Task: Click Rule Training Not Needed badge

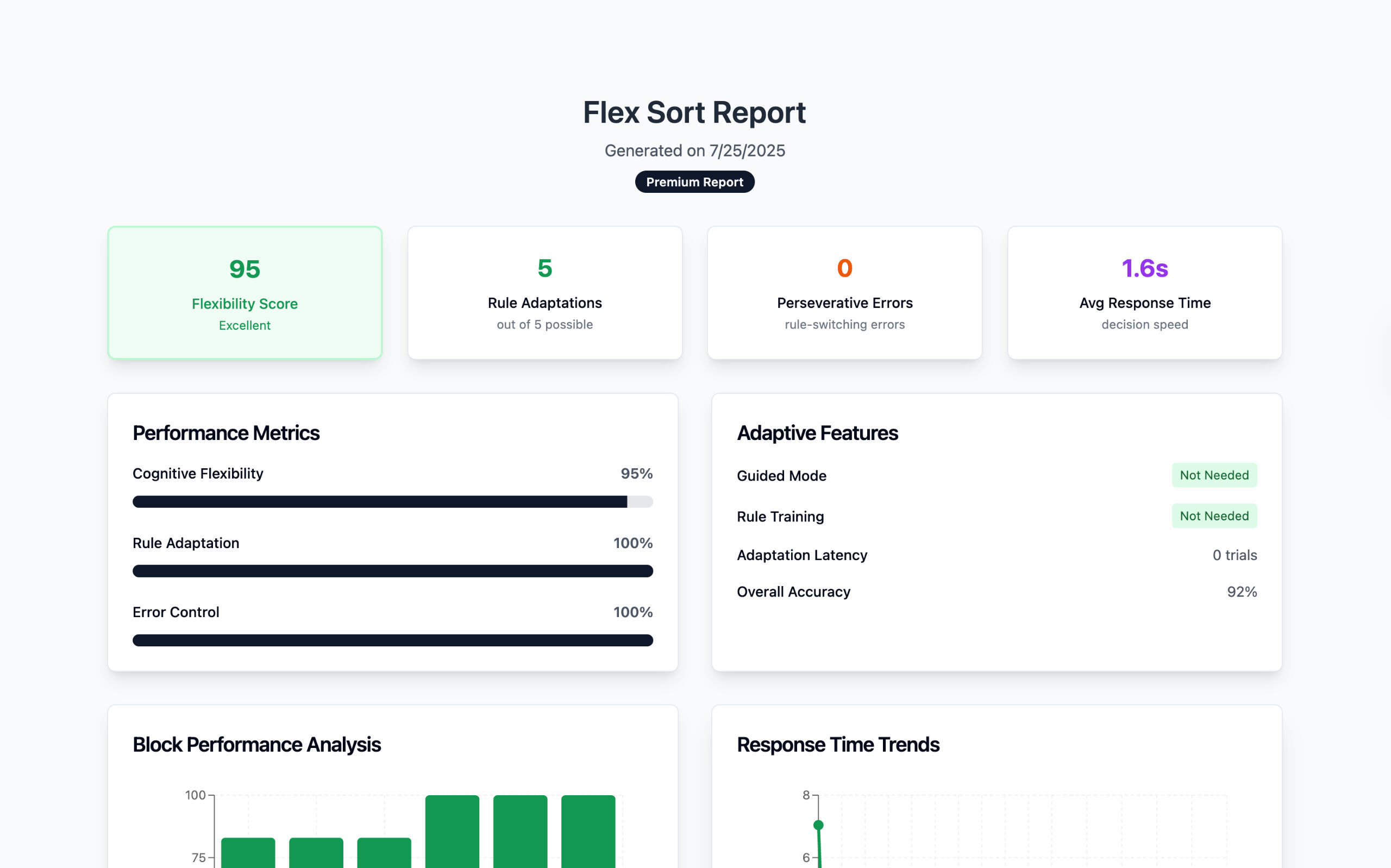Action: [x=1214, y=516]
